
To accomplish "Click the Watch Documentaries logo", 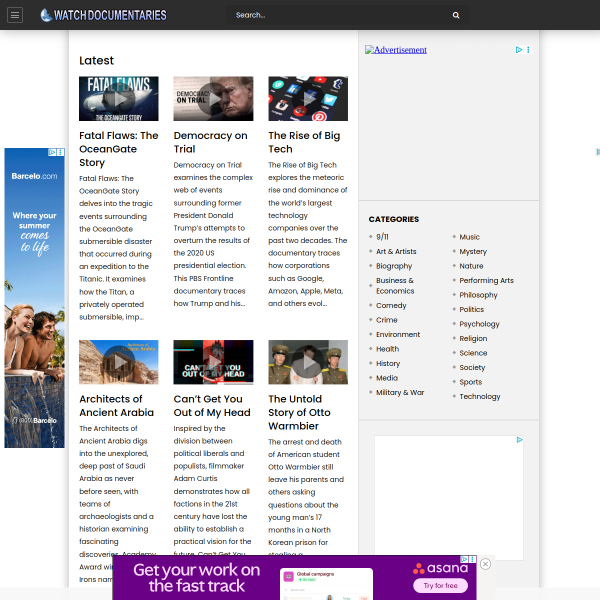I will tap(103, 15).
